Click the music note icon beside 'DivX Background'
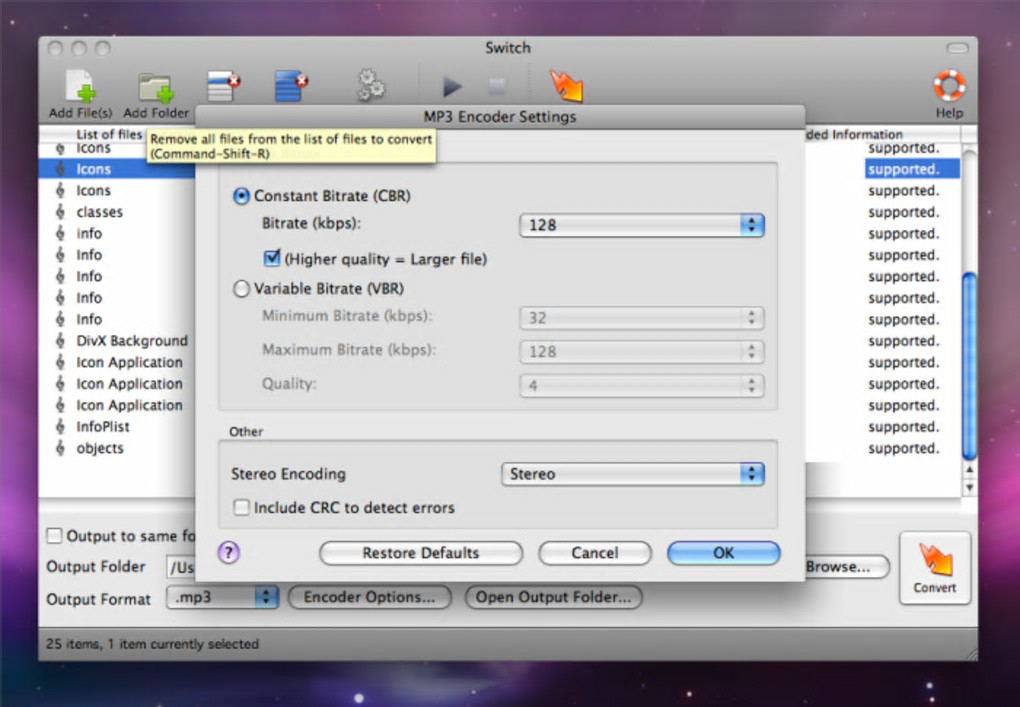The width and height of the screenshot is (1020, 707). tap(60, 341)
